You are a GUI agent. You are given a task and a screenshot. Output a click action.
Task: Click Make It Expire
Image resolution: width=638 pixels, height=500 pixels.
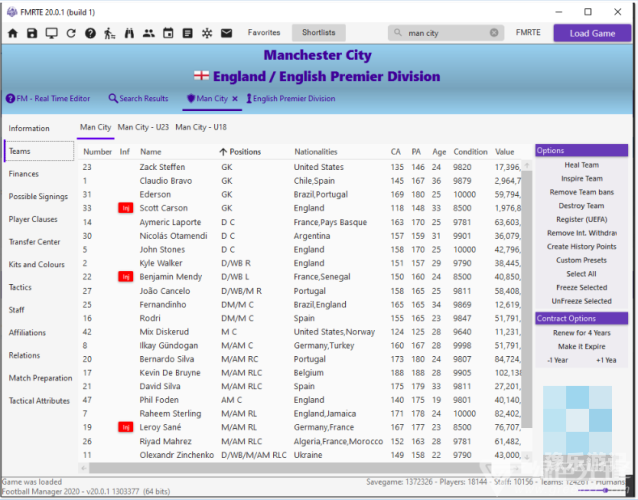click(x=581, y=347)
